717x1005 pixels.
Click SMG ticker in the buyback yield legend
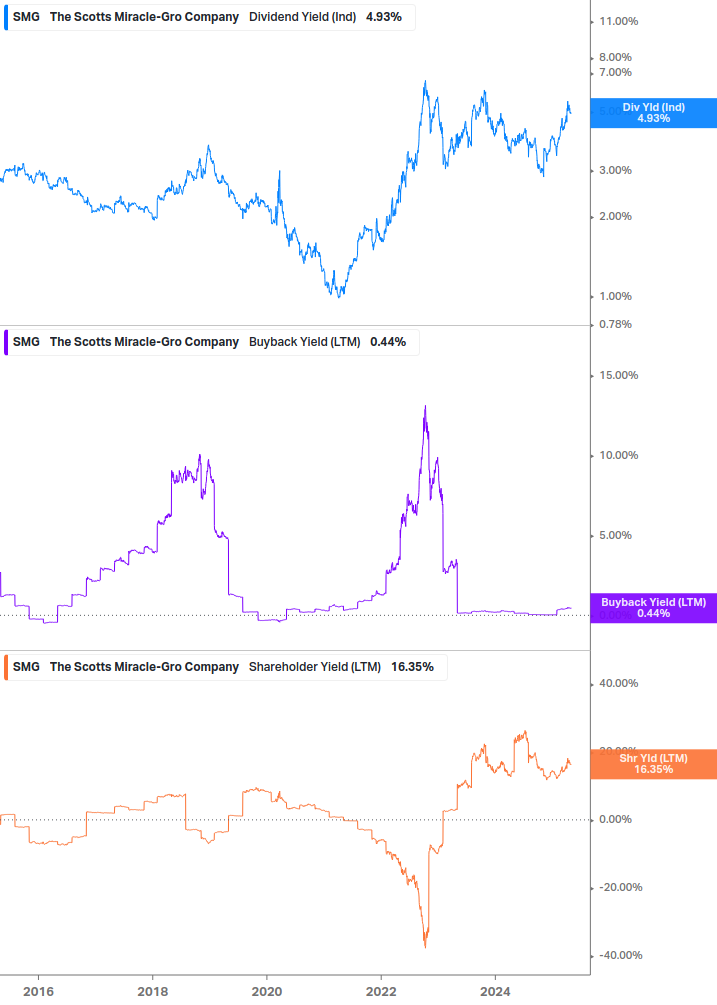[26, 342]
